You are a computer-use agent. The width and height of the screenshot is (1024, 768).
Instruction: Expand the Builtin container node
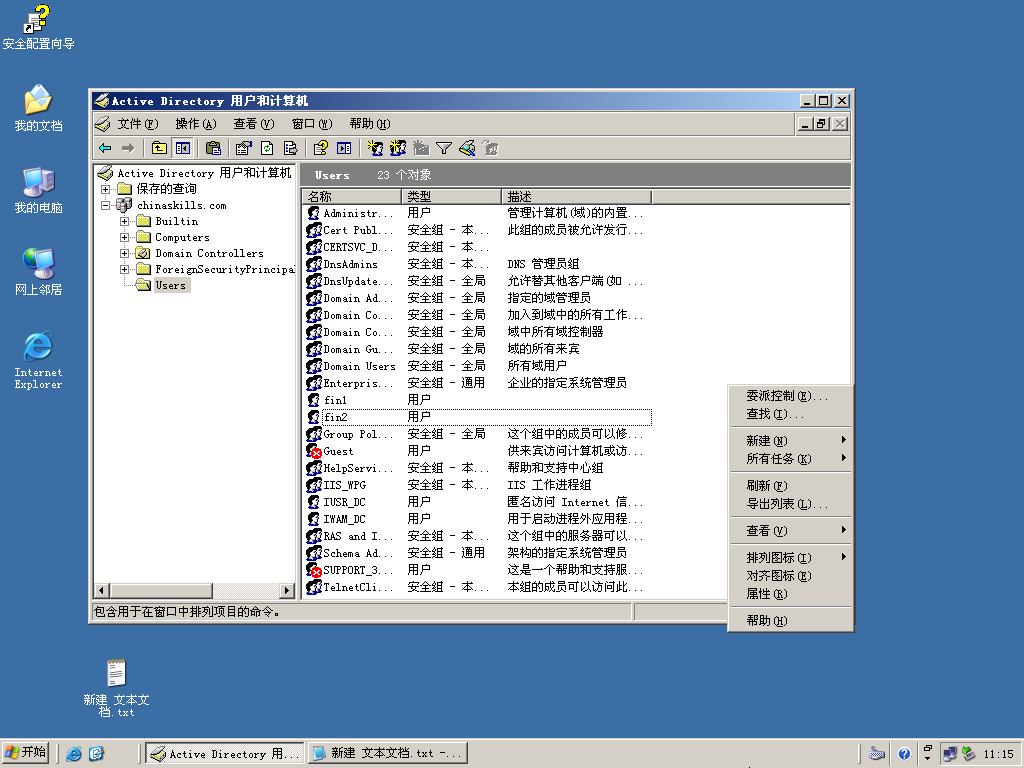[124, 221]
